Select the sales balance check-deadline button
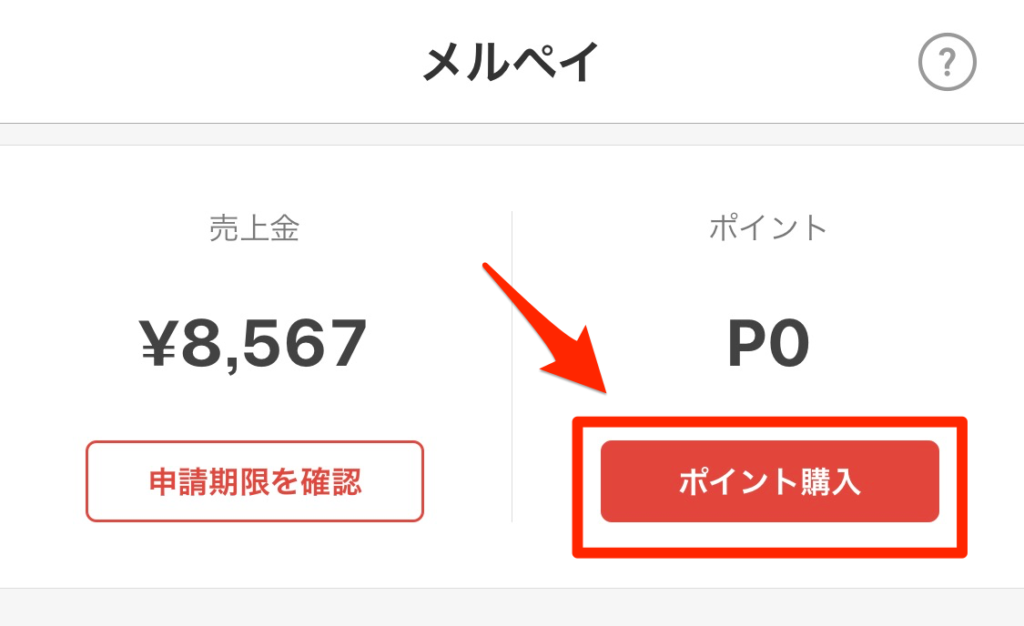 pos(254,482)
